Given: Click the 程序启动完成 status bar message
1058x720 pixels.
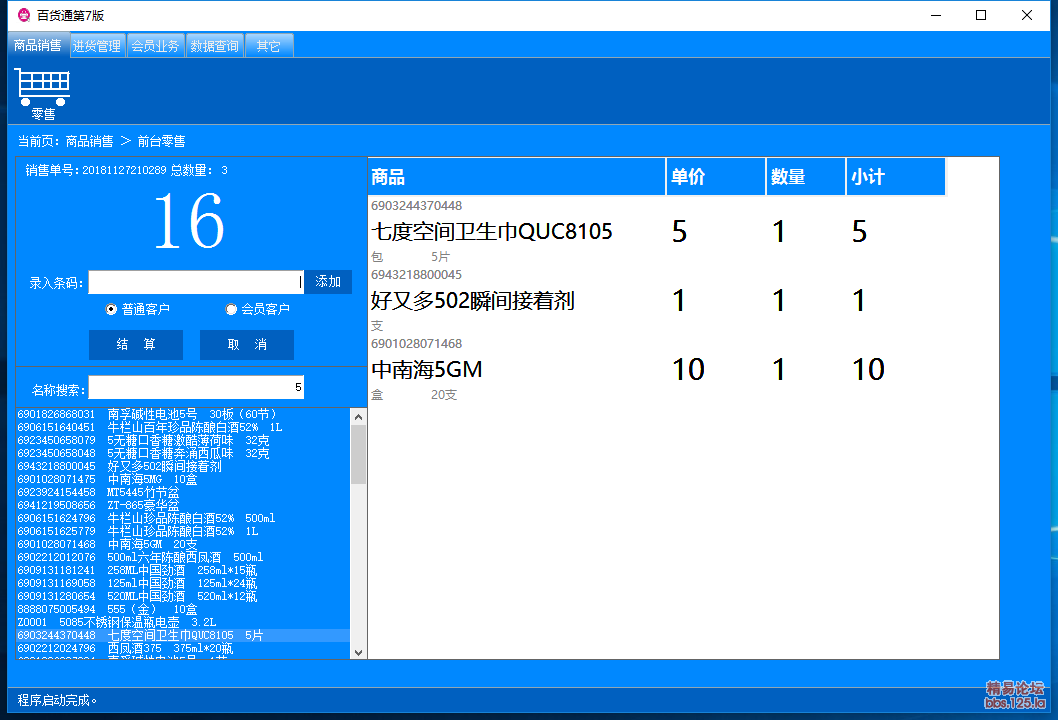Looking at the screenshot, I should 57,700.
